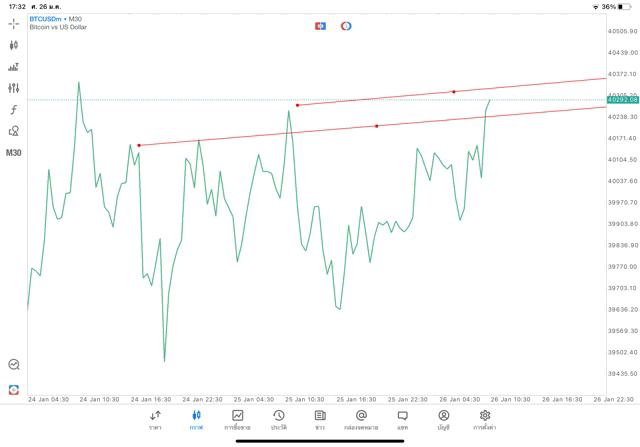Open the indicators function (f) icon
This screenshot has width=640, height=447.
pyautogui.click(x=14, y=109)
